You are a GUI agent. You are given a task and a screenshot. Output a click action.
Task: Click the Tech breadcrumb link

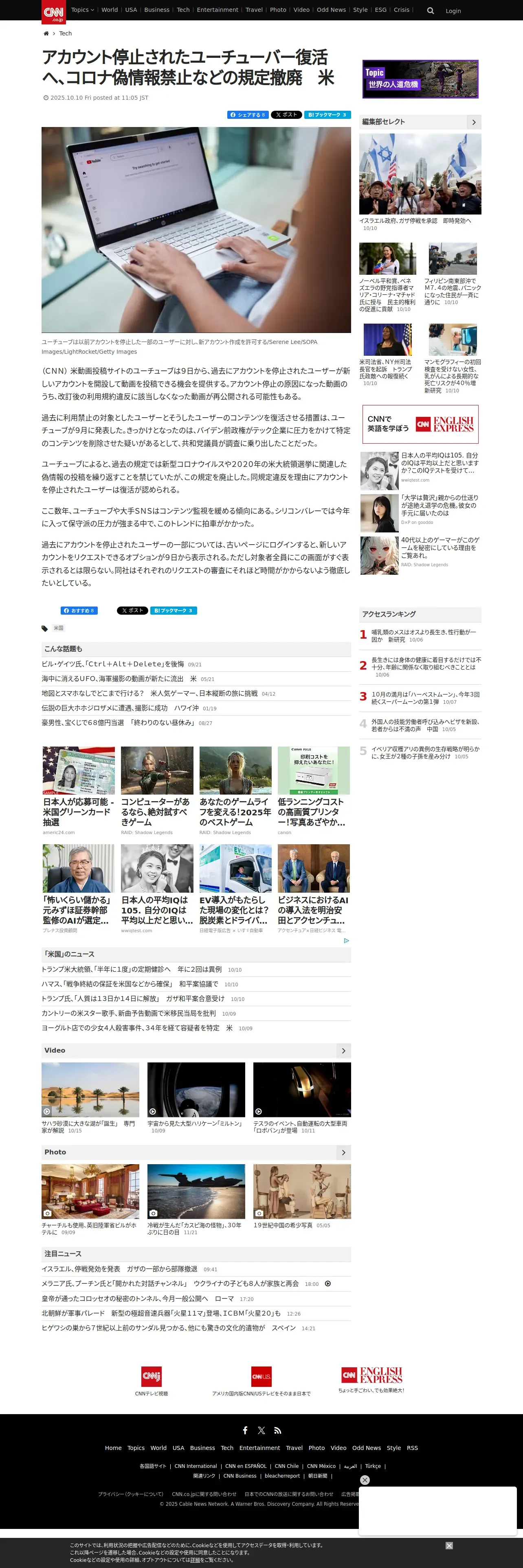(x=65, y=33)
